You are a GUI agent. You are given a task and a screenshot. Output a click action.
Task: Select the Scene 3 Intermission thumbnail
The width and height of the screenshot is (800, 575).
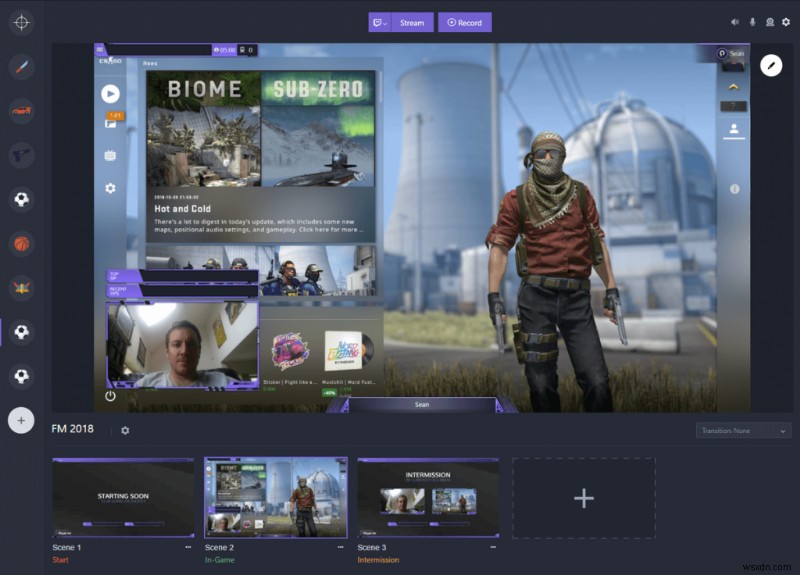pyautogui.click(x=428, y=497)
